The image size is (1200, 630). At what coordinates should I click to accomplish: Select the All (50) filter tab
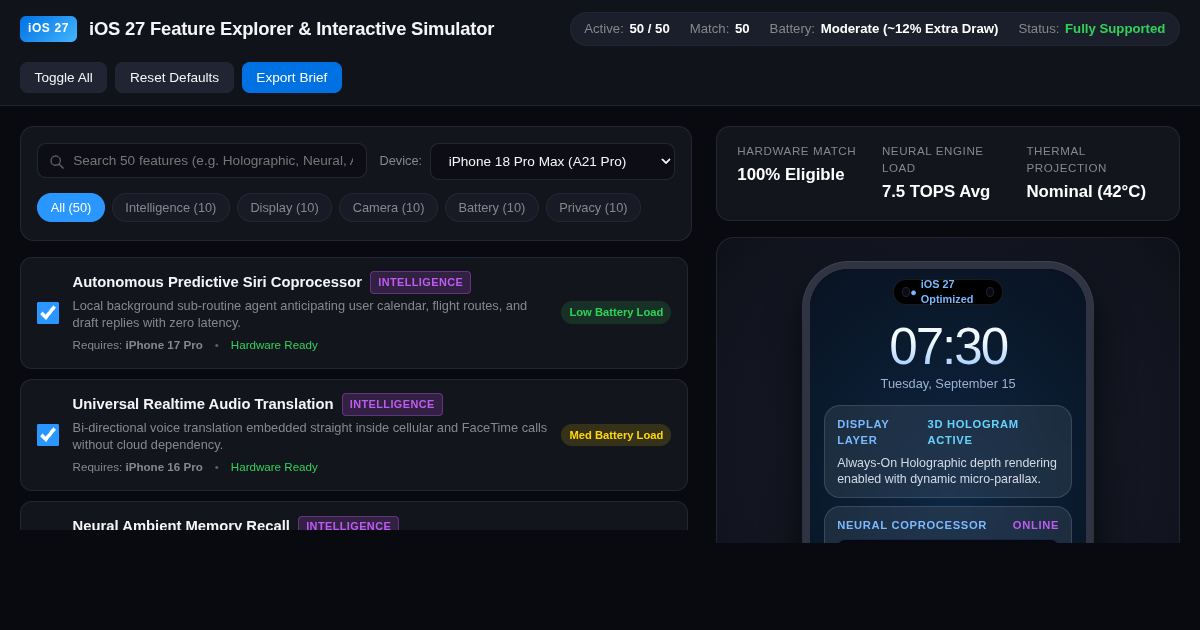click(71, 207)
